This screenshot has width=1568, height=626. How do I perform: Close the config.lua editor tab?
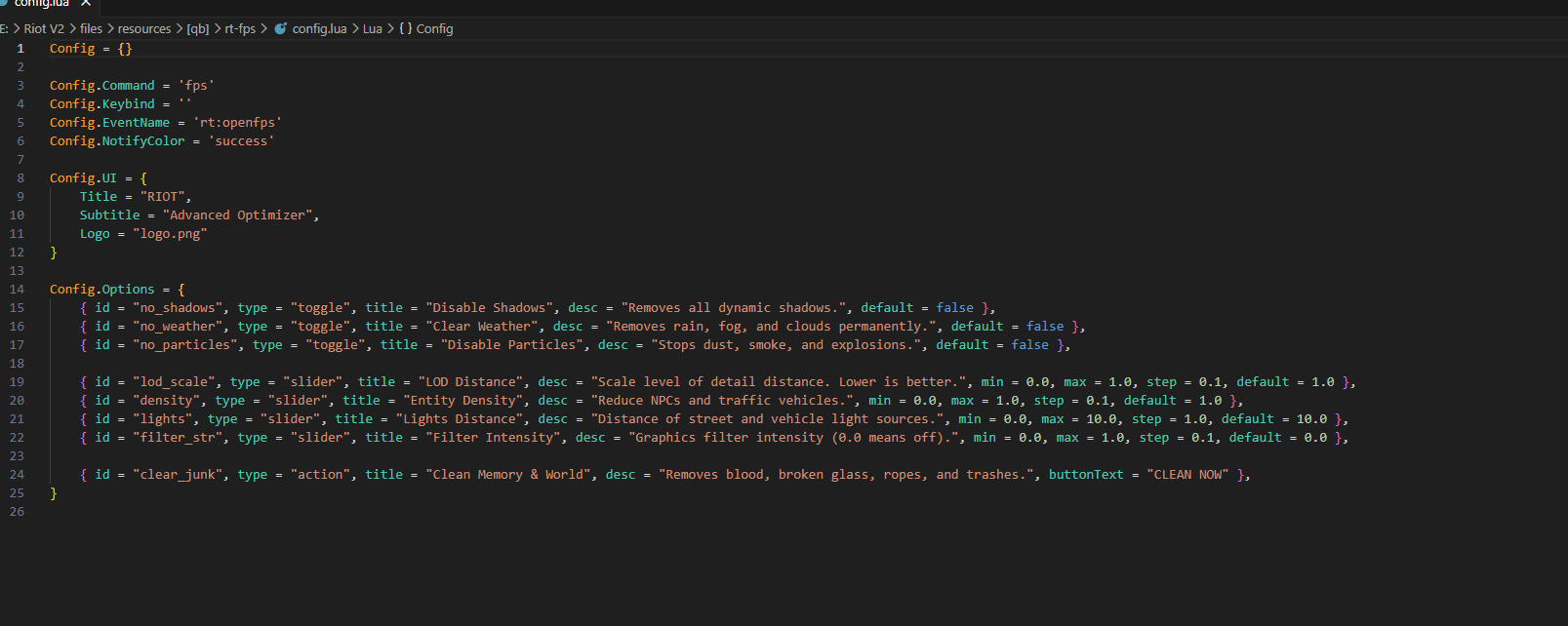click(x=86, y=4)
